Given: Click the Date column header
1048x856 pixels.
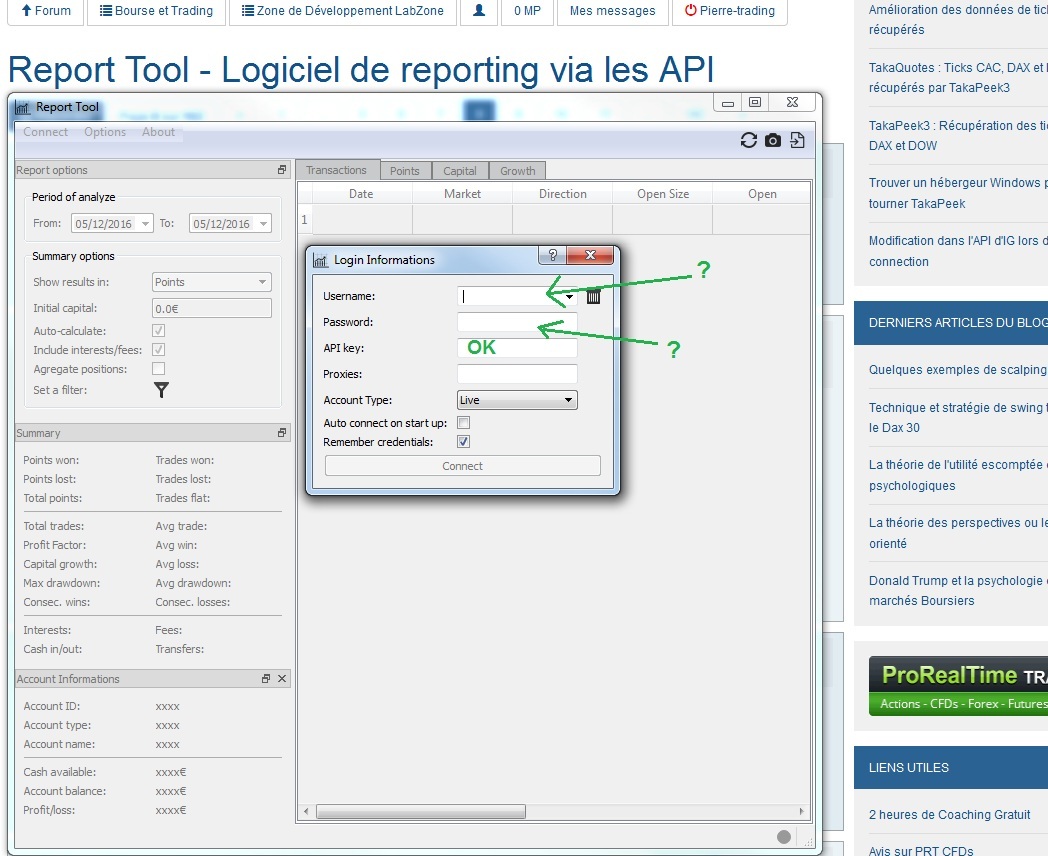Looking at the screenshot, I should (x=362, y=194).
